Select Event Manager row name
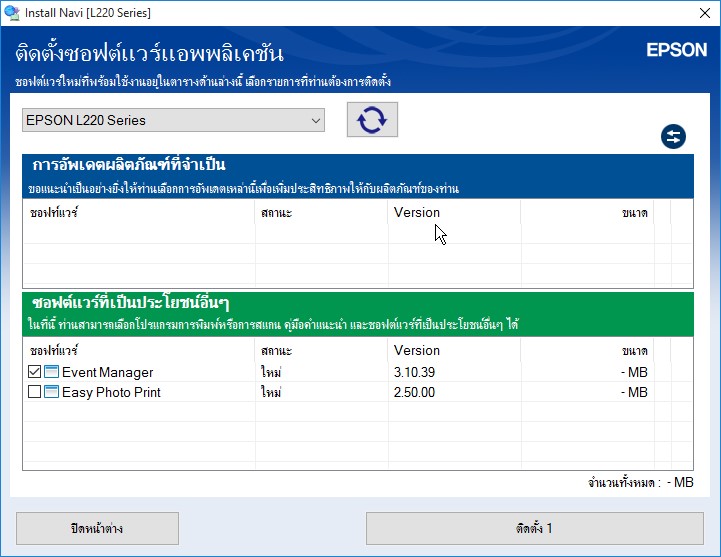This screenshot has height=557, width=721. coord(108,372)
